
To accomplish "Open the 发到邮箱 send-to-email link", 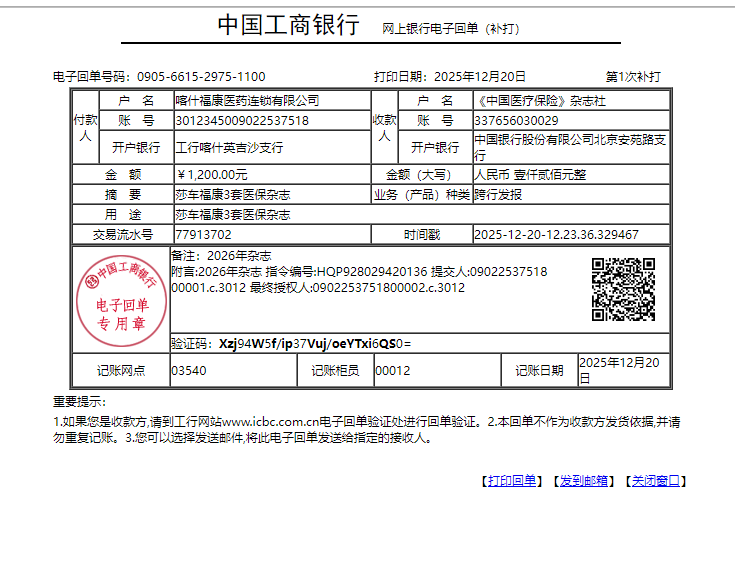I will click(x=584, y=481).
